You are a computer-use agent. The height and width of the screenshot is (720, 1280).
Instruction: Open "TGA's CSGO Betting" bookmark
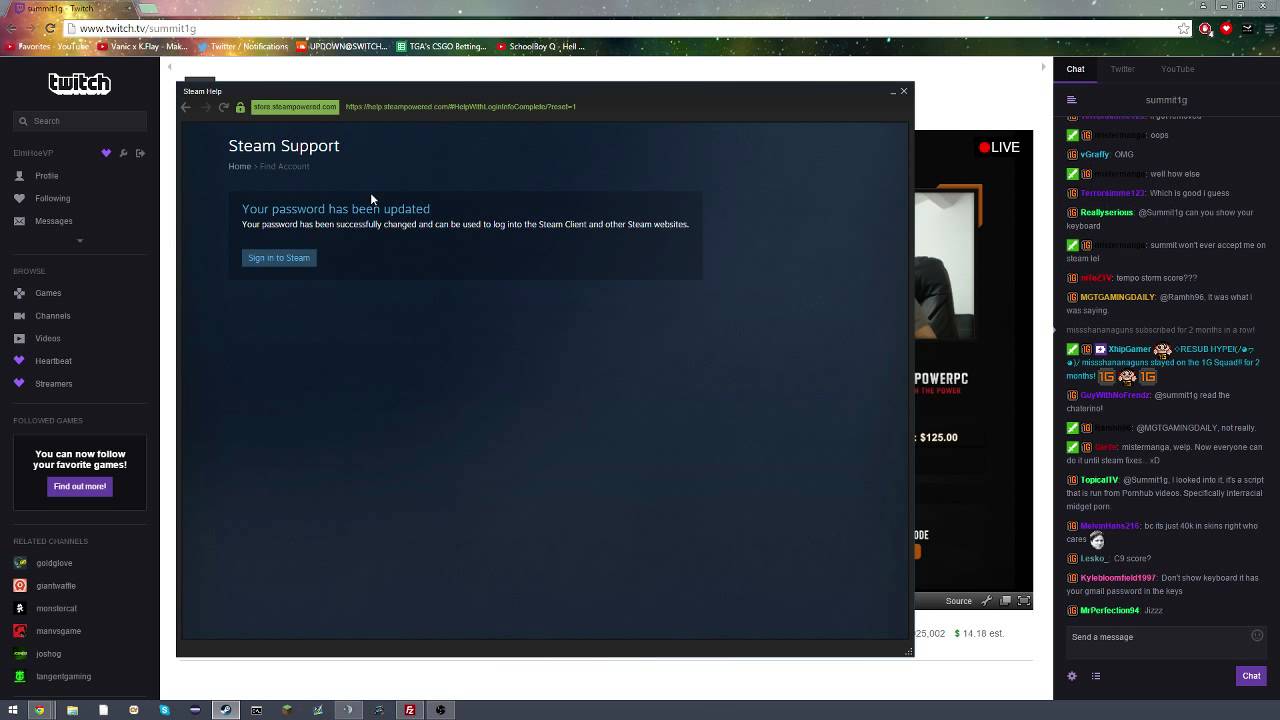(x=441, y=47)
